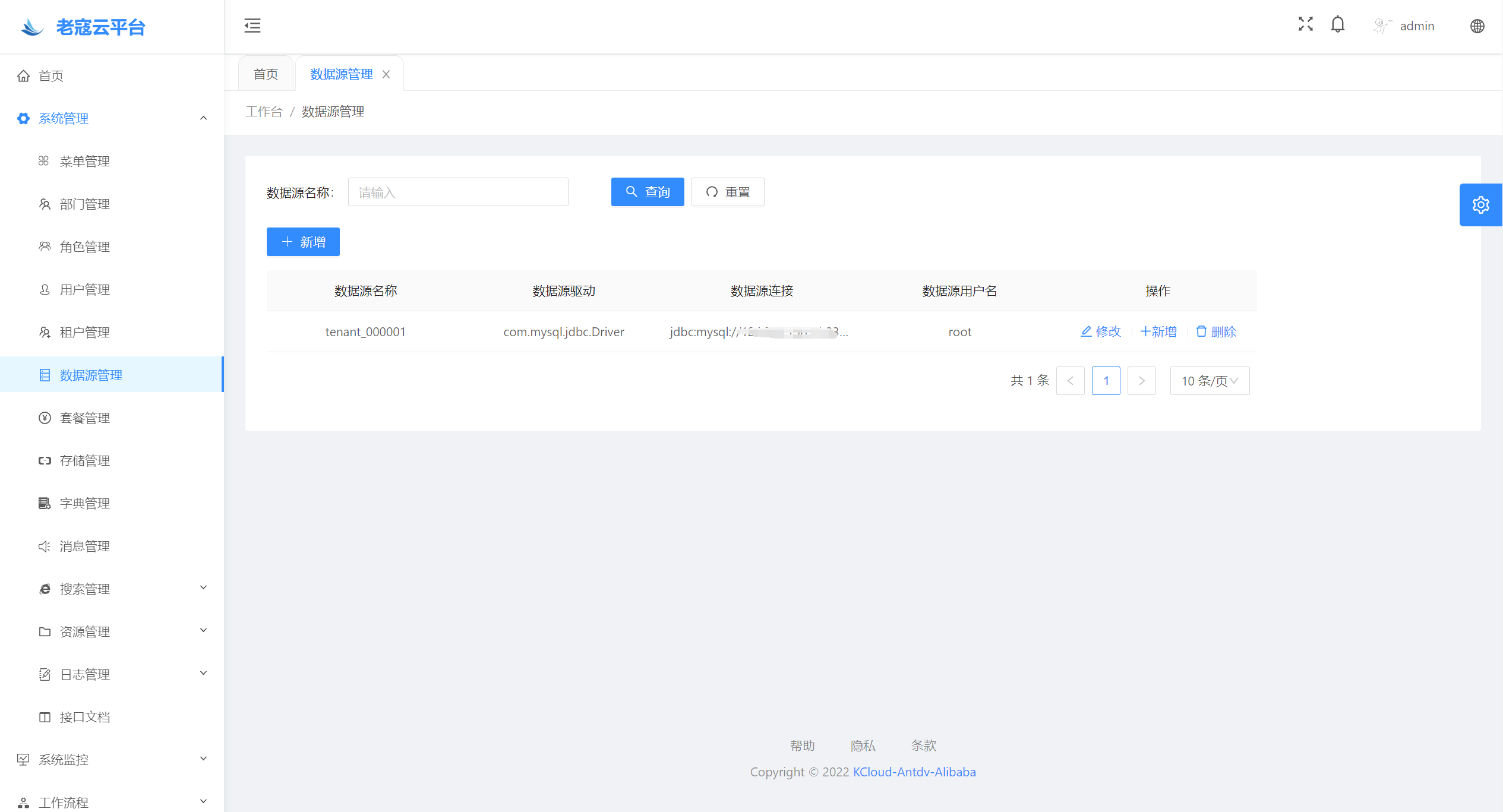Open the 10 条/页 page size dropdown
1503x812 pixels.
click(x=1210, y=381)
